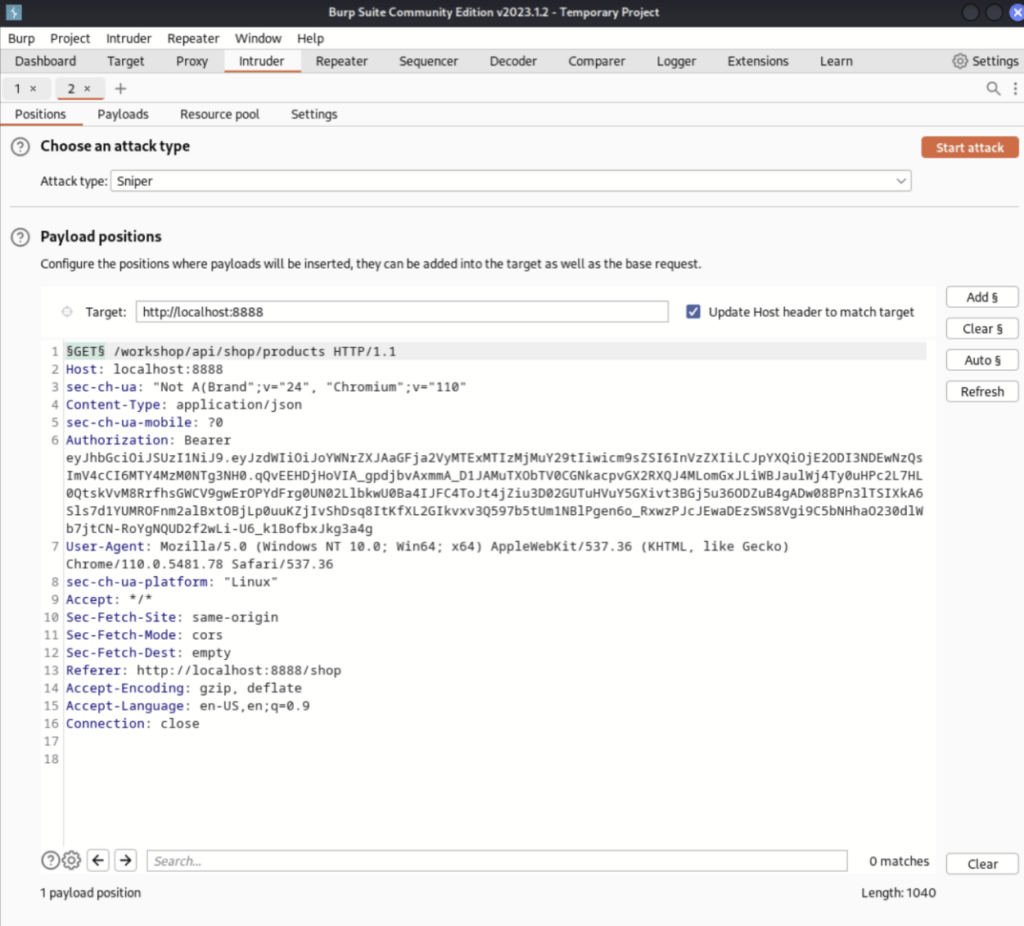Switch to the Payloads tab
This screenshot has width=1024, height=926.
click(122, 114)
